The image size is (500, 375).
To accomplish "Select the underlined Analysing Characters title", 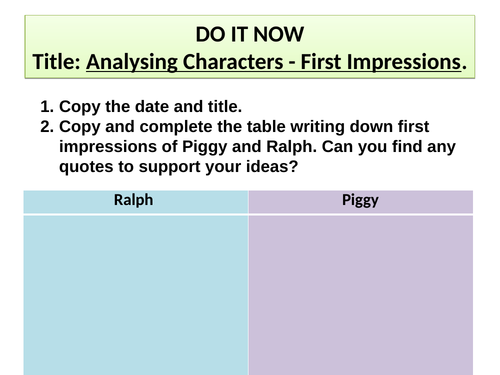I will (274, 62).
